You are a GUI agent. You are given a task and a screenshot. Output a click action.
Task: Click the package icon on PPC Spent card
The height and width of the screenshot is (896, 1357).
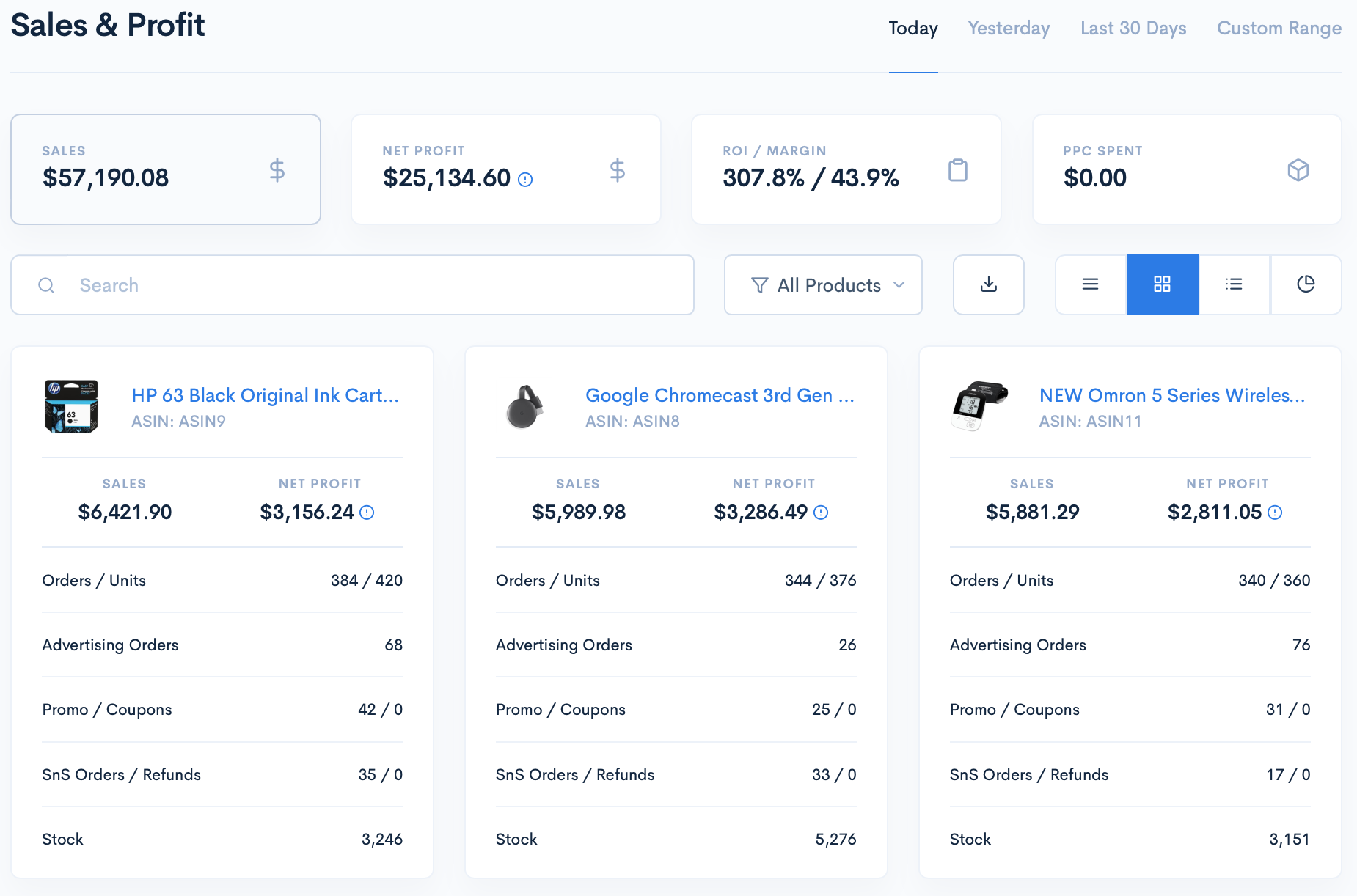coord(1298,169)
